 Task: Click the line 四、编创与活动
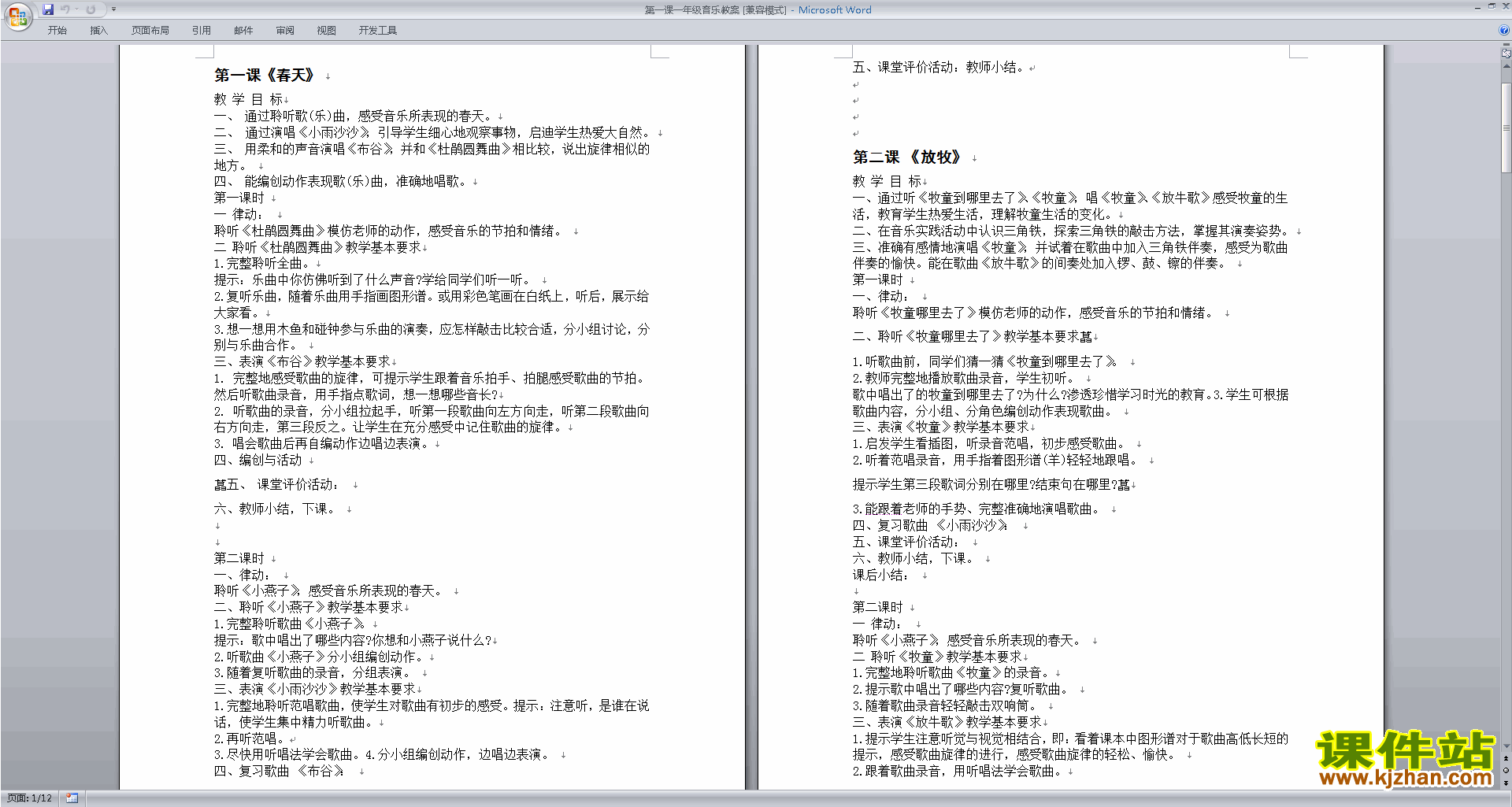point(258,460)
